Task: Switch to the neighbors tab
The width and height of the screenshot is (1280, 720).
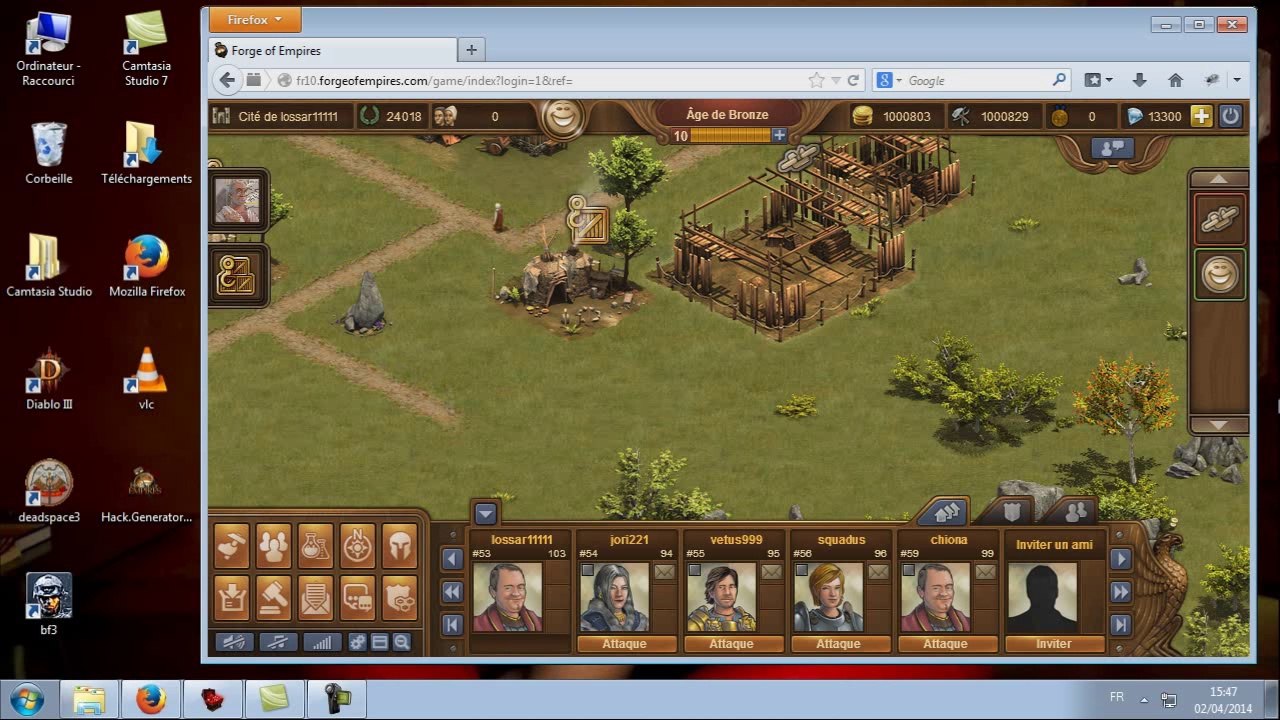Action: (946, 512)
